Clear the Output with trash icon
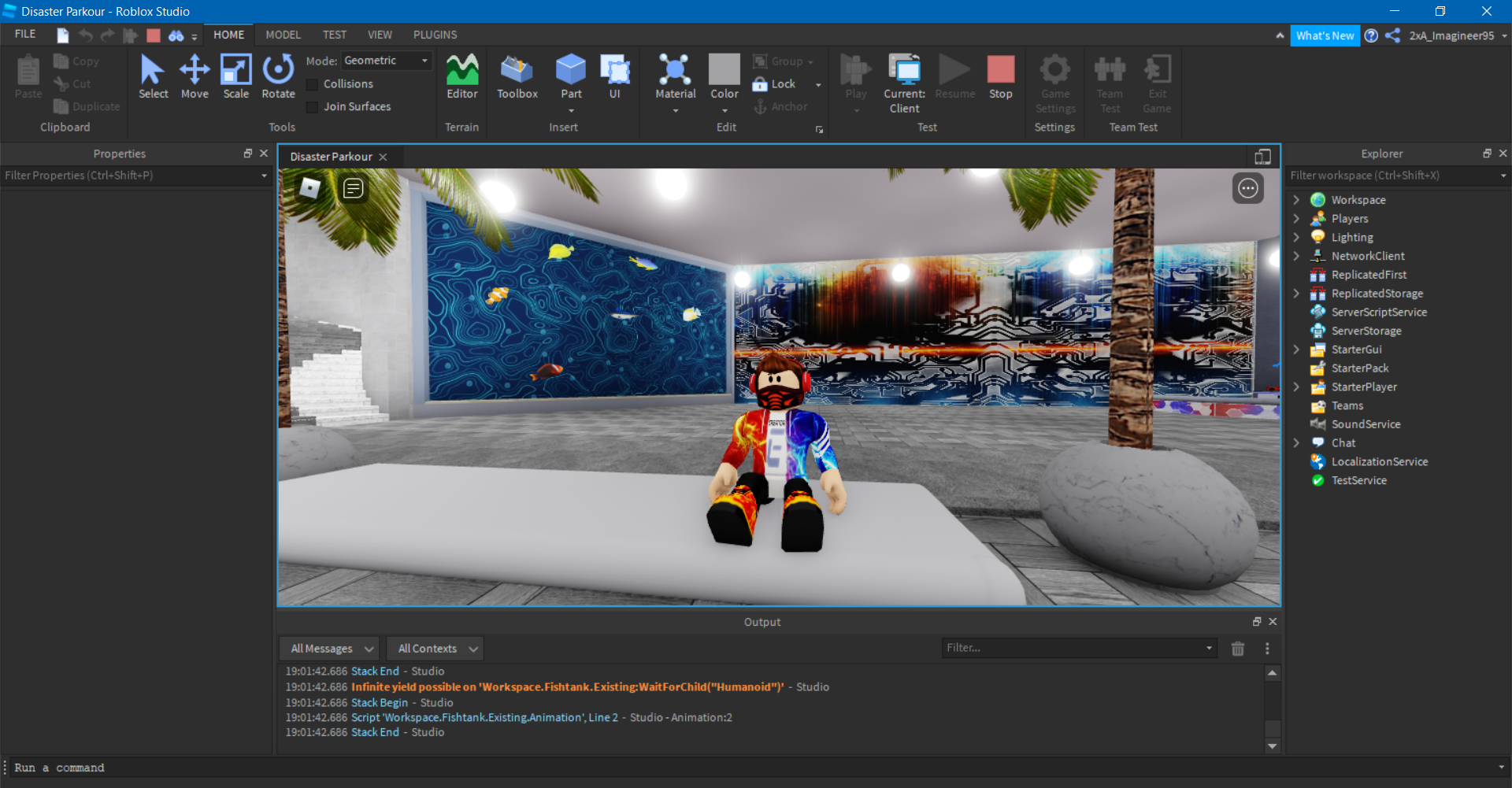 [1238, 649]
